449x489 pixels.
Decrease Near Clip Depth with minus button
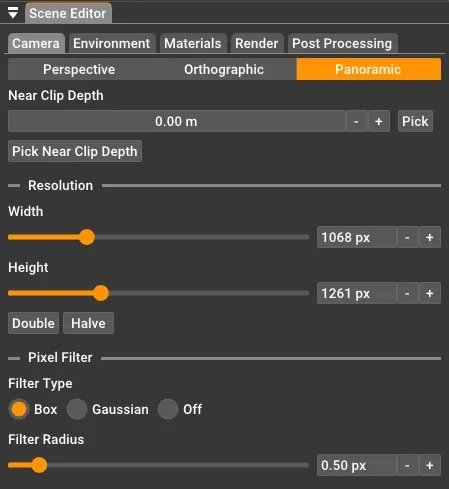pyautogui.click(x=356, y=121)
